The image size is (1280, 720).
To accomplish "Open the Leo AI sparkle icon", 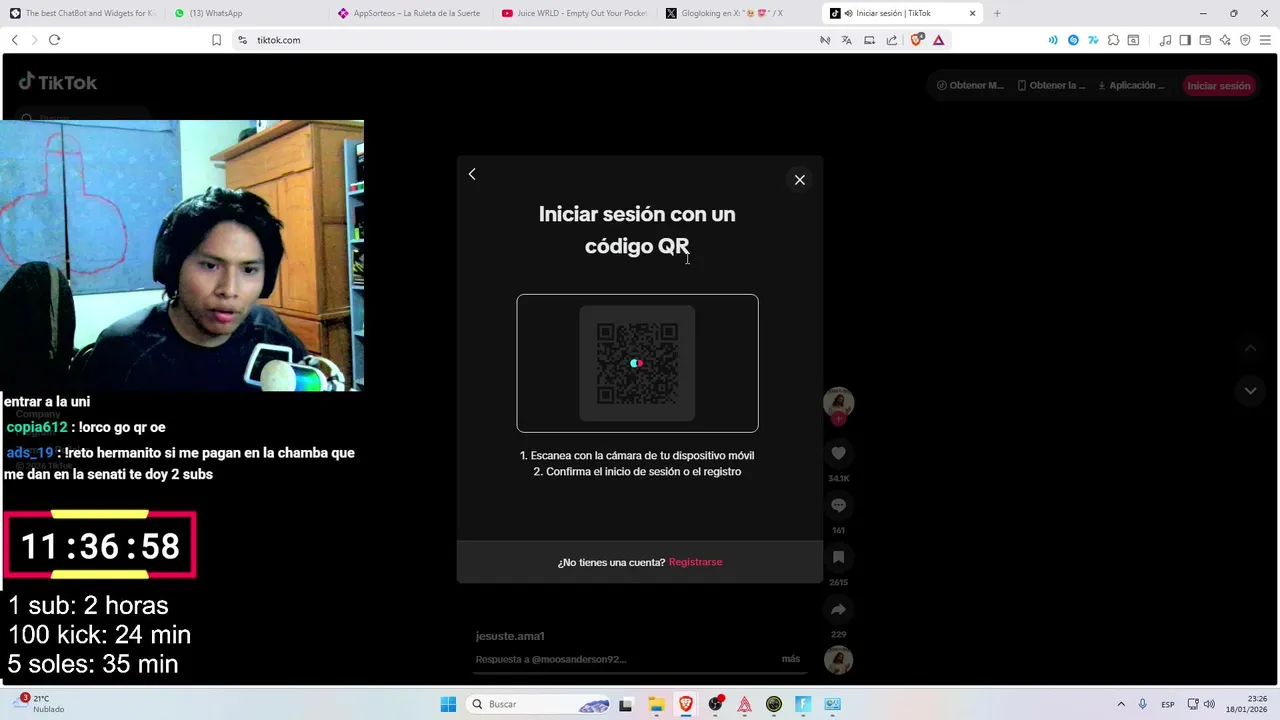I will tap(1225, 40).
